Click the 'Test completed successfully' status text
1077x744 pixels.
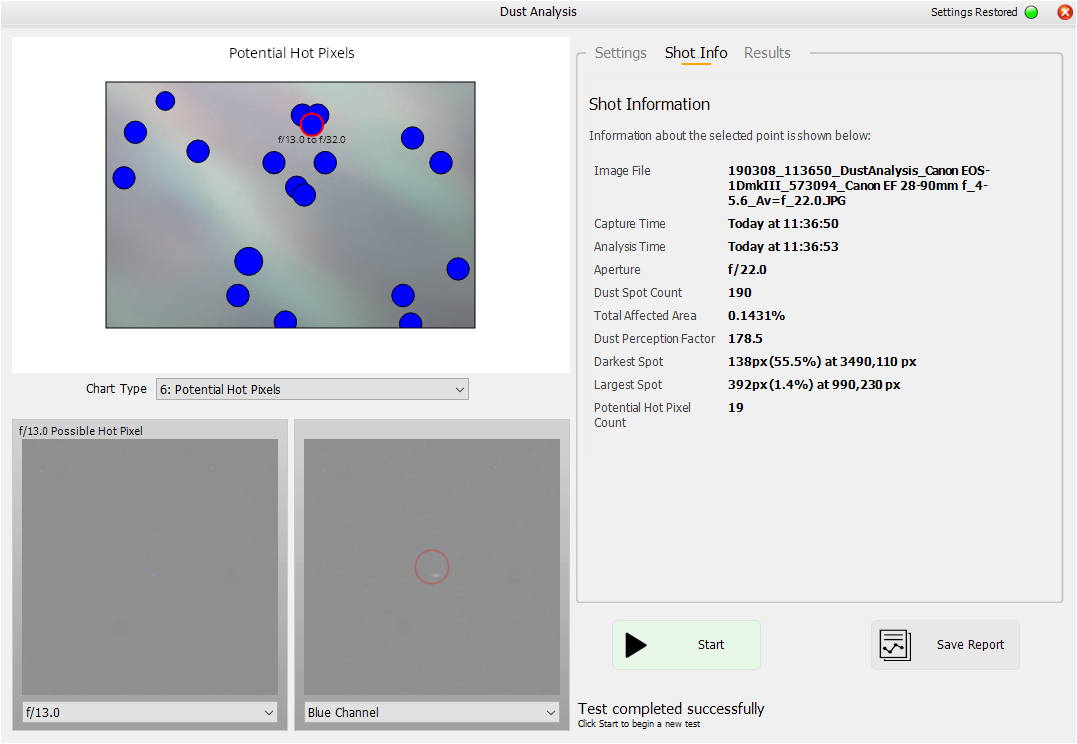coord(671,709)
